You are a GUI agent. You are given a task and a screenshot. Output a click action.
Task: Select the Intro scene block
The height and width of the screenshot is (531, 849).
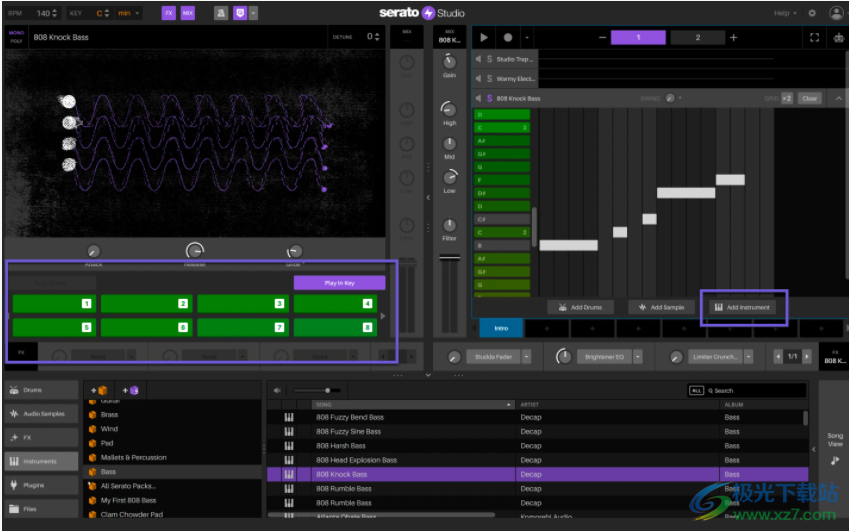(501, 328)
